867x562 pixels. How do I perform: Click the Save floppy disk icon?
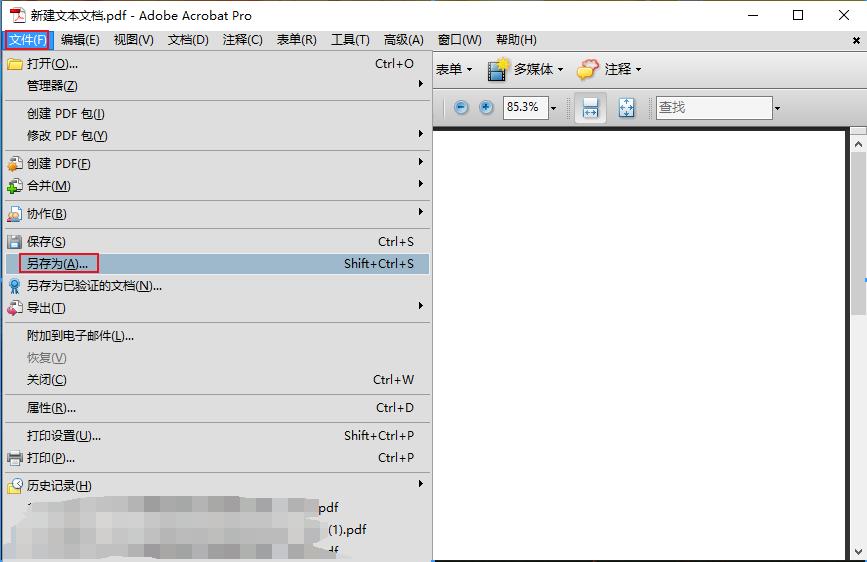(x=15, y=242)
